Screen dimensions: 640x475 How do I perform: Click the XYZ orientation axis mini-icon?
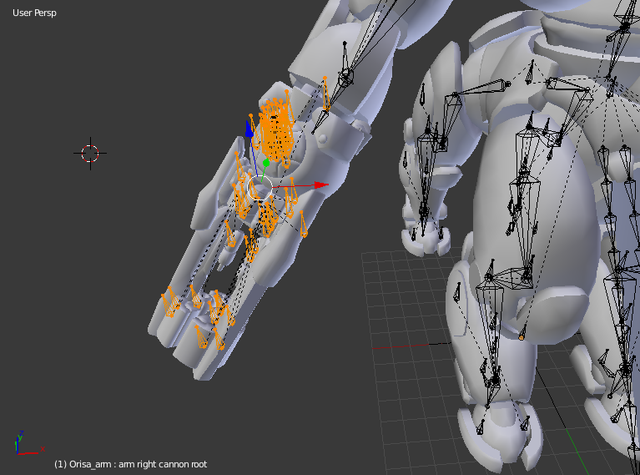[x=28, y=443]
